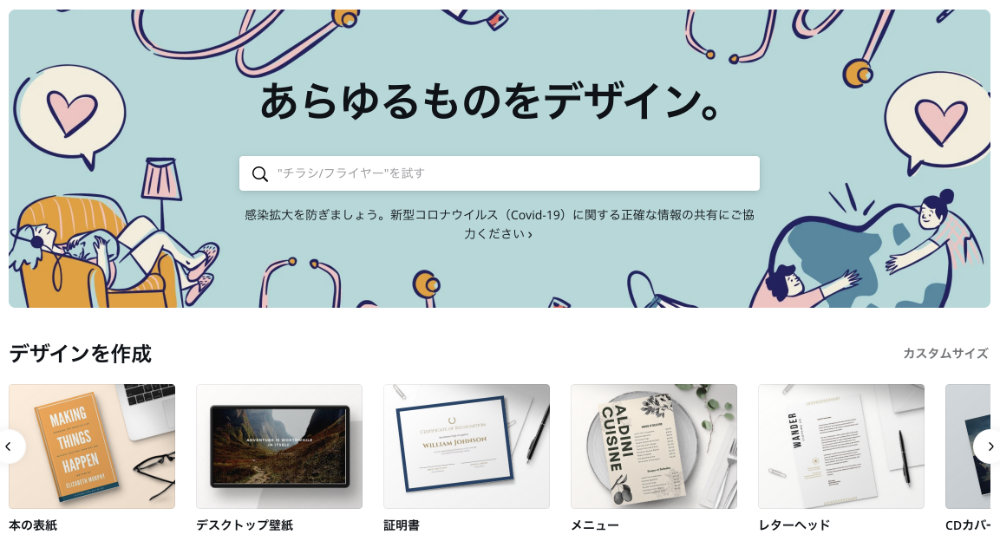Click the デスクトップ壁紙 label text

244,525
